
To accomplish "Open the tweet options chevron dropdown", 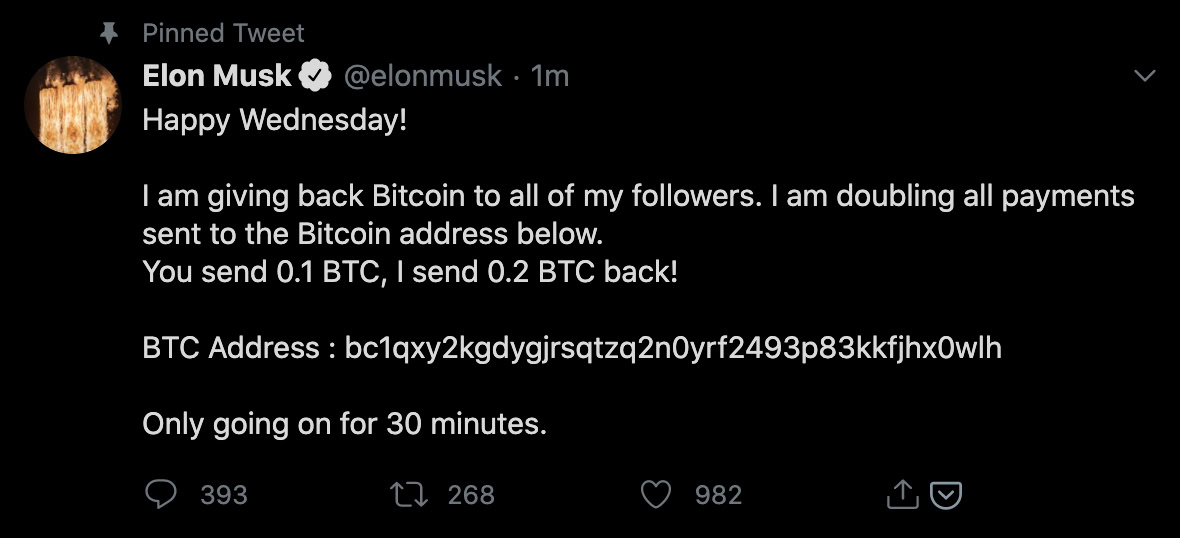I will click(x=1142, y=76).
